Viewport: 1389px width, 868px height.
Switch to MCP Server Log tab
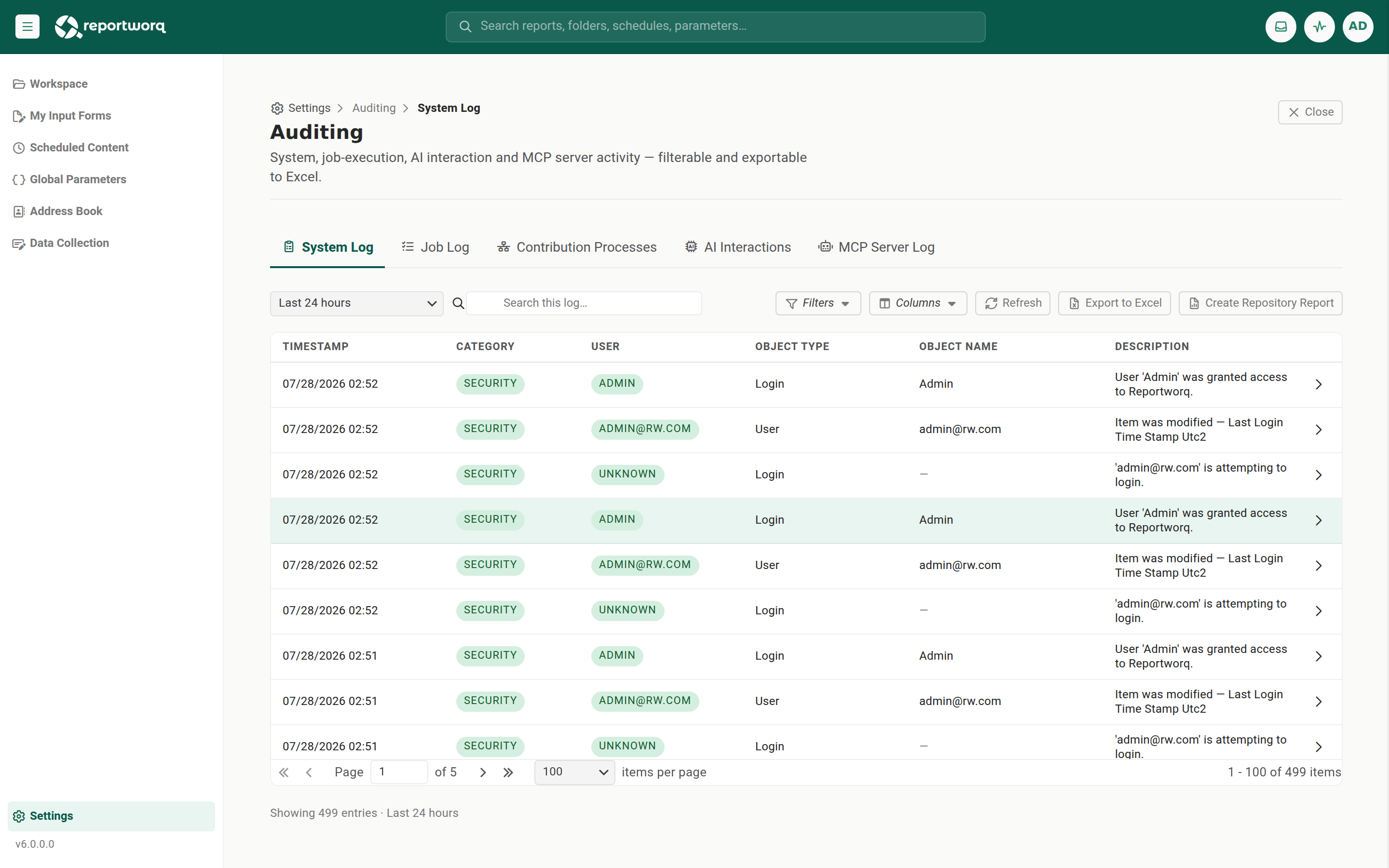pos(876,247)
